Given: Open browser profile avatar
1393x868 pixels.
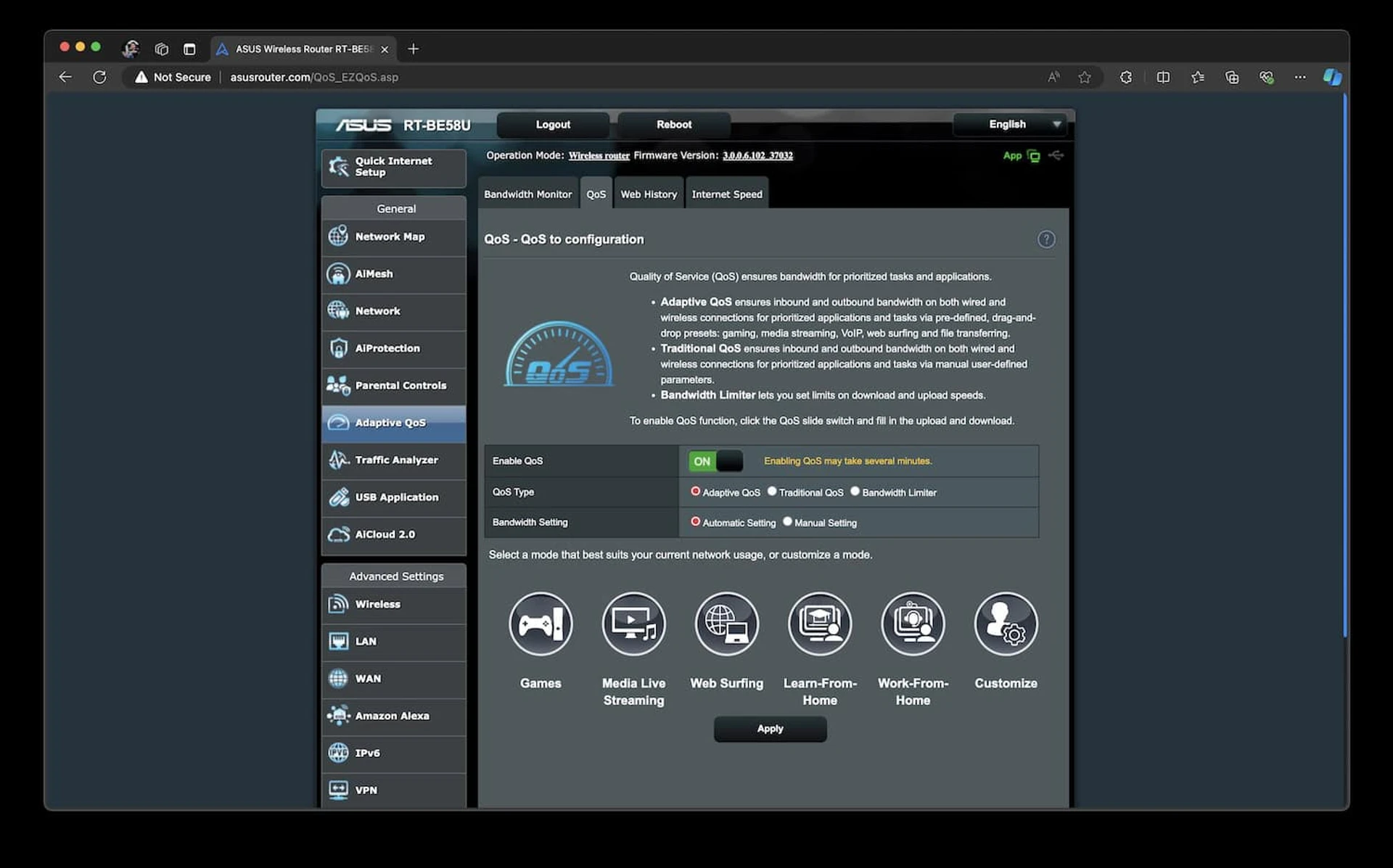Looking at the screenshot, I should [x=131, y=49].
